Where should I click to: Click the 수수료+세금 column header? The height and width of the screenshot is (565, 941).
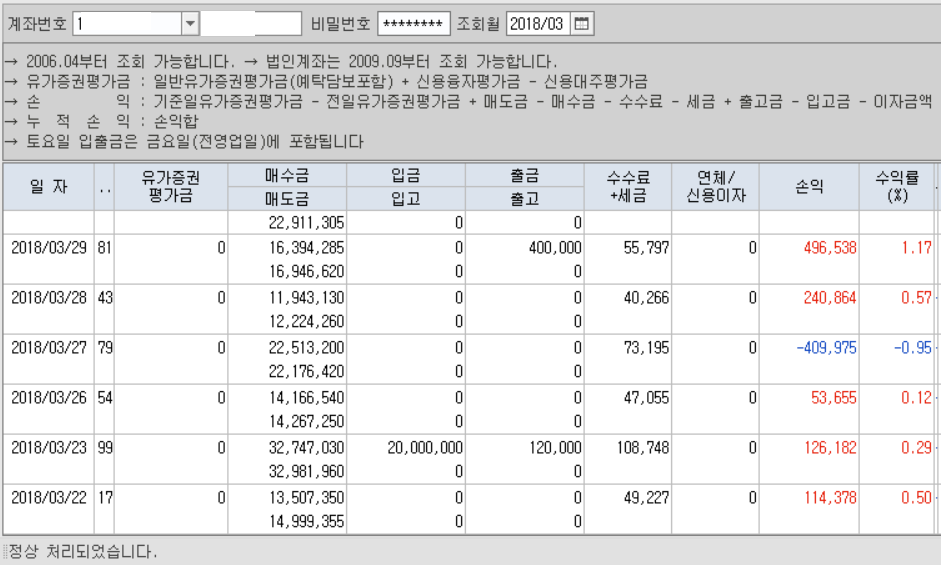[628, 187]
